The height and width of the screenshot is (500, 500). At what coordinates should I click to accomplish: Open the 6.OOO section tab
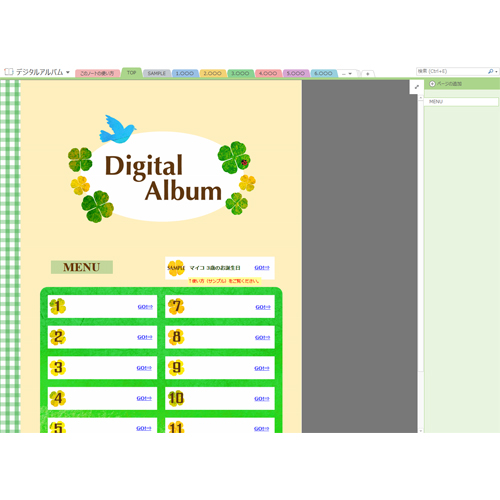click(x=323, y=73)
